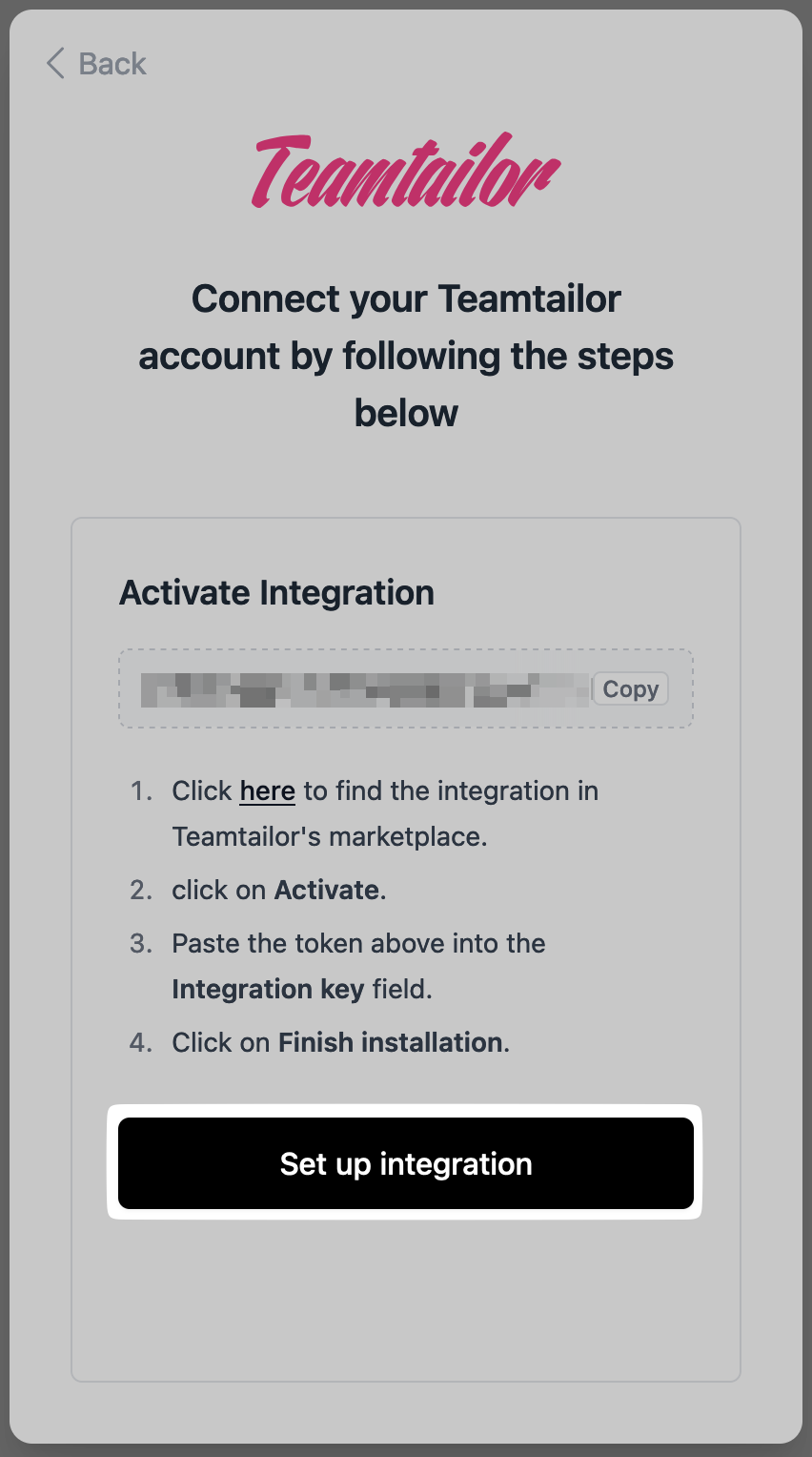Click step number 1 in the list
812x1457 pixels.
141,791
